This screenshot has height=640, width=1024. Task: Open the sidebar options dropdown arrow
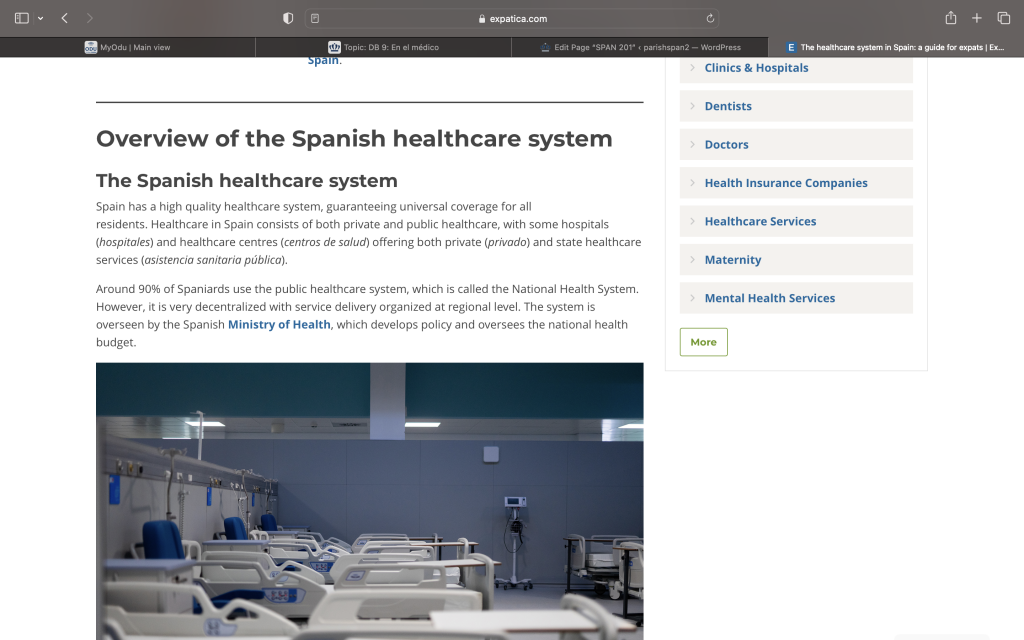[40, 18]
